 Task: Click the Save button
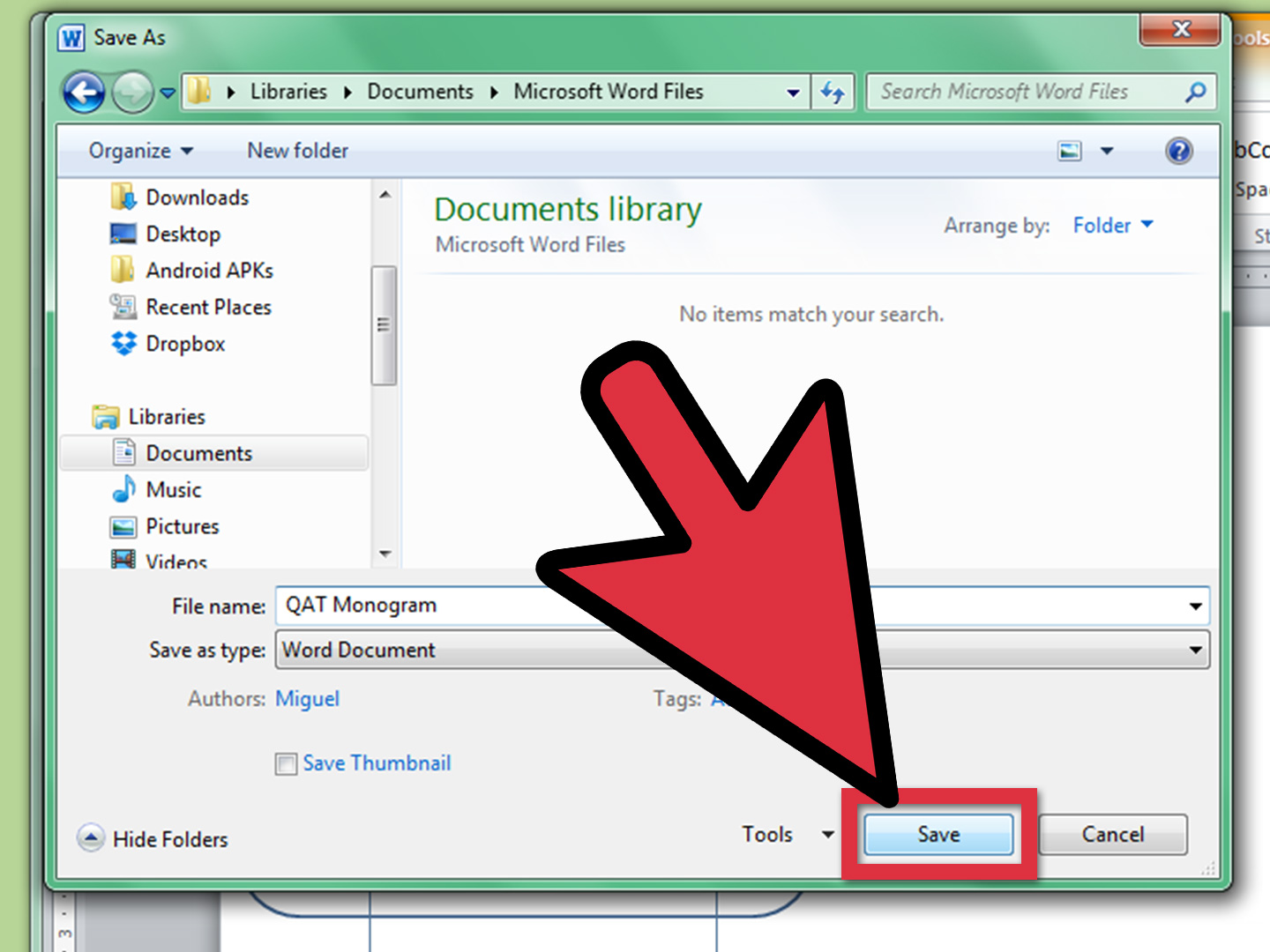tap(938, 835)
